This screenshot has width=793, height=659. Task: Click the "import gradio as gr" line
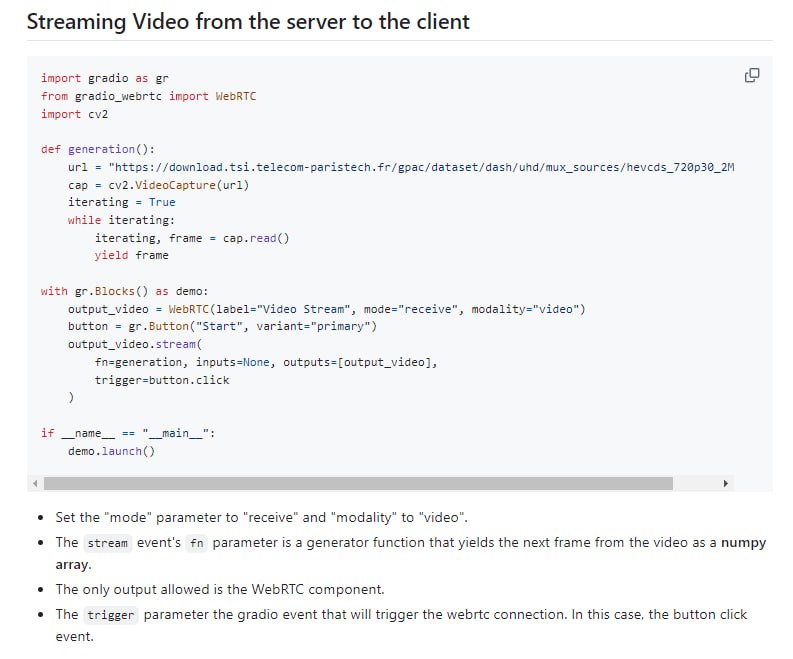(98, 78)
